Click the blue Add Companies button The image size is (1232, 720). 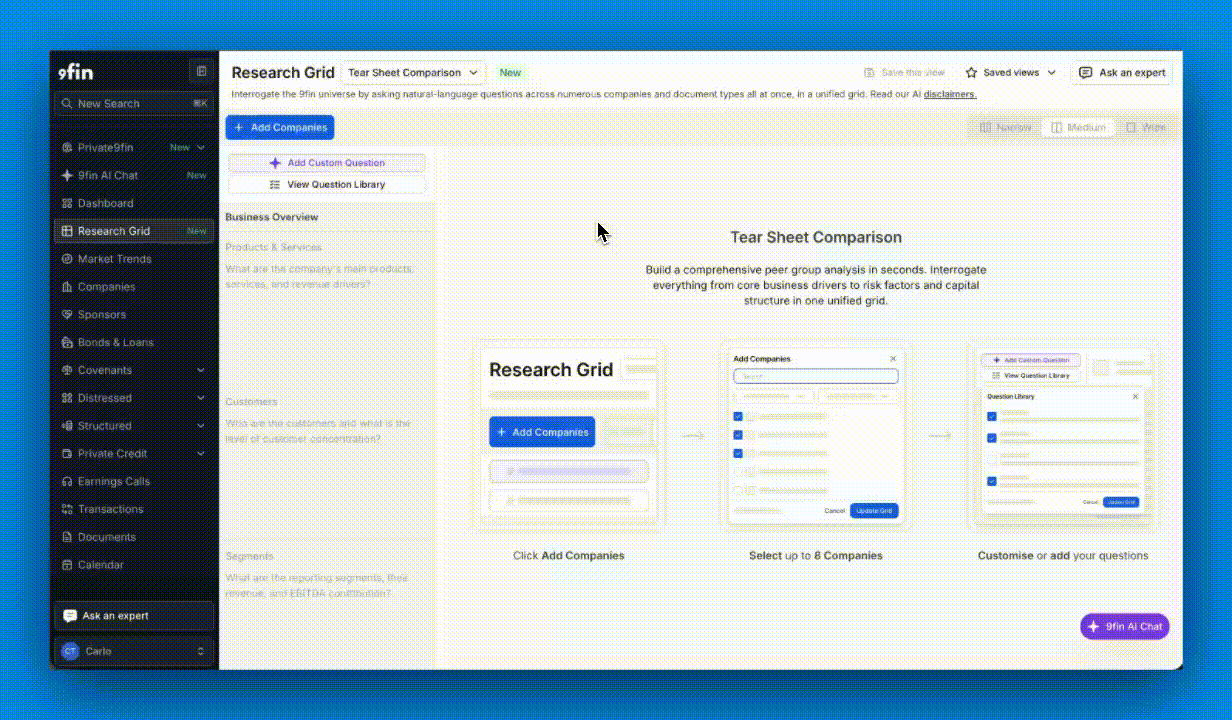coord(280,128)
